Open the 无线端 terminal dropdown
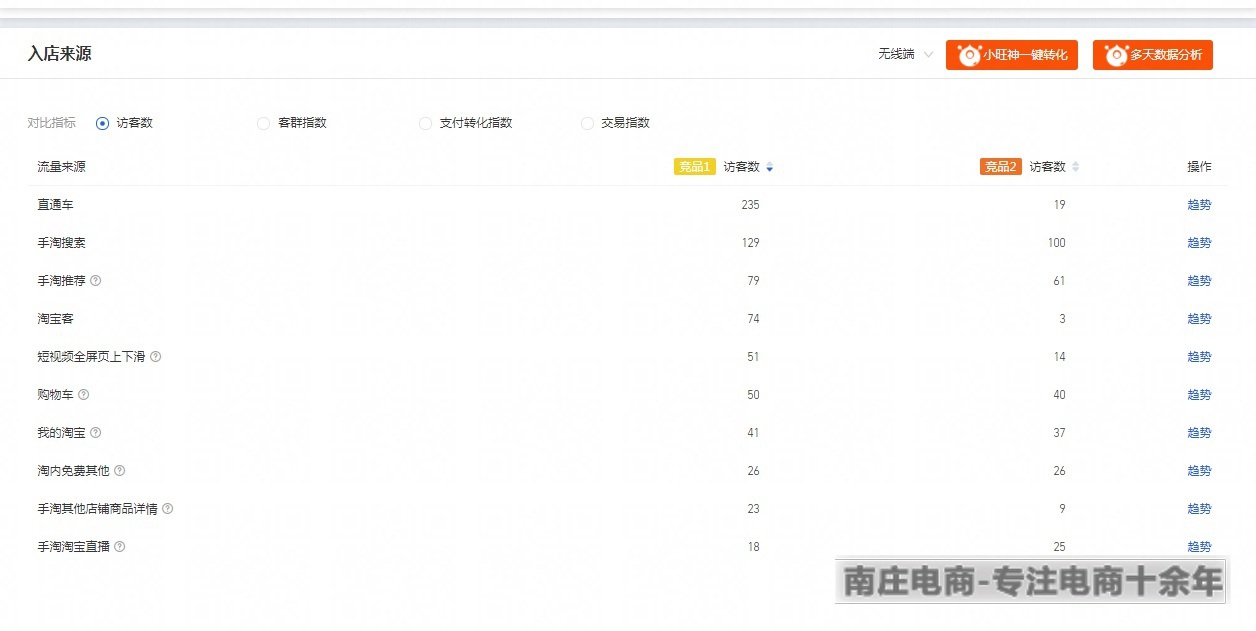The image size is (1256, 631). pos(902,55)
